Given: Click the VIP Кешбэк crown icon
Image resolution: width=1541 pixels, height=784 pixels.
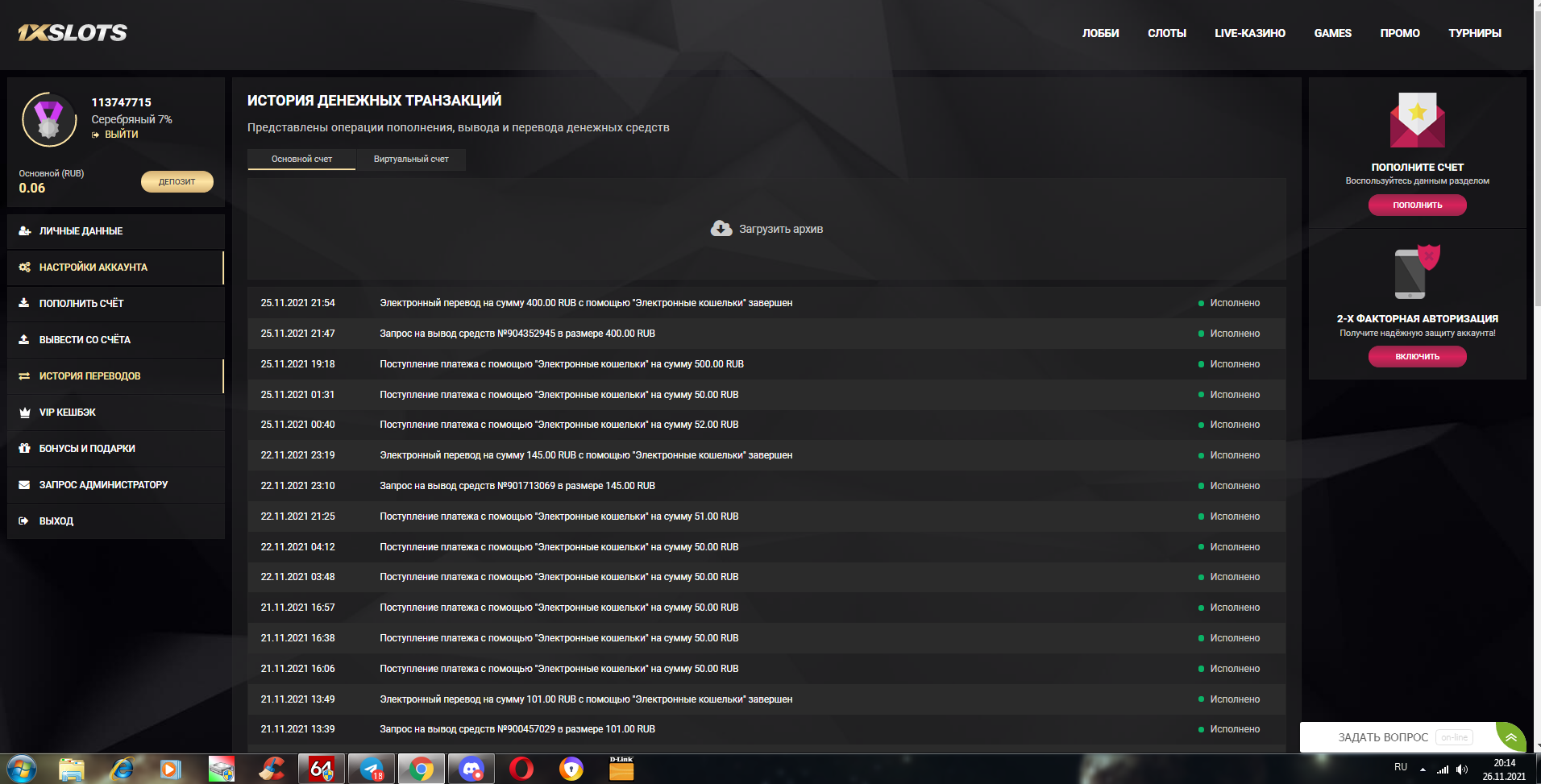Looking at the screenshot, I should tap(24, 413).
